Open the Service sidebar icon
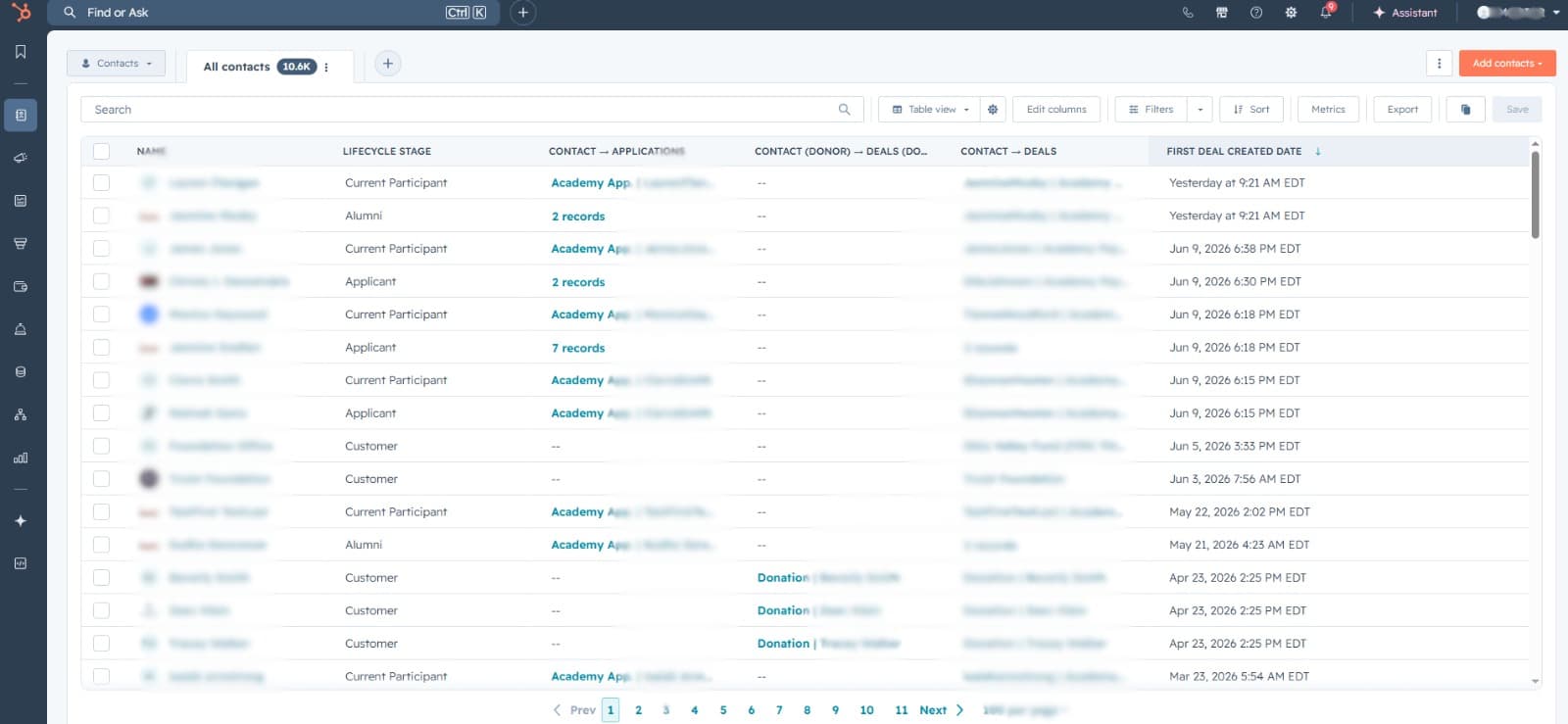 coord(21,329)
